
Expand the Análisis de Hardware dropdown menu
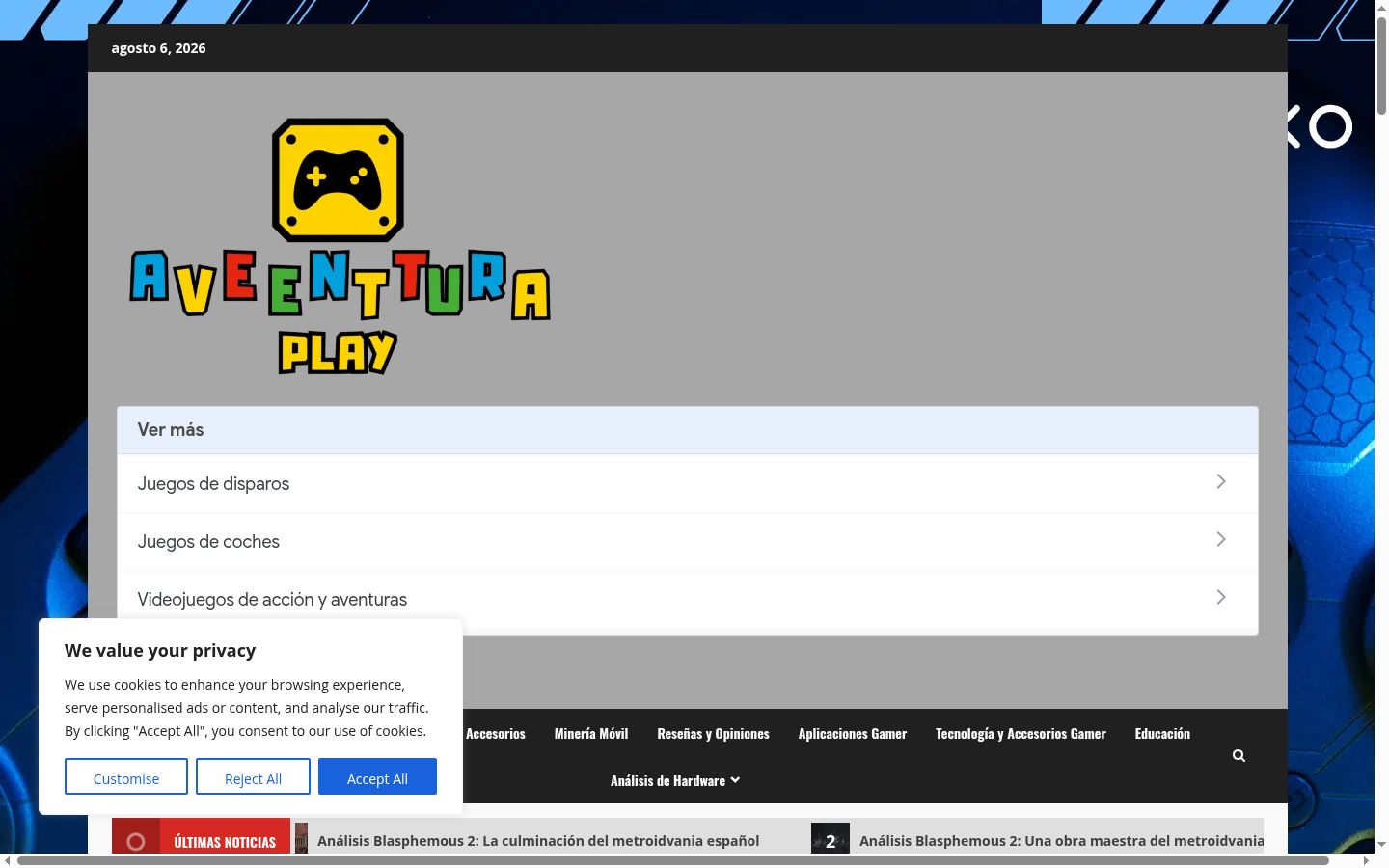coord(675,781)
